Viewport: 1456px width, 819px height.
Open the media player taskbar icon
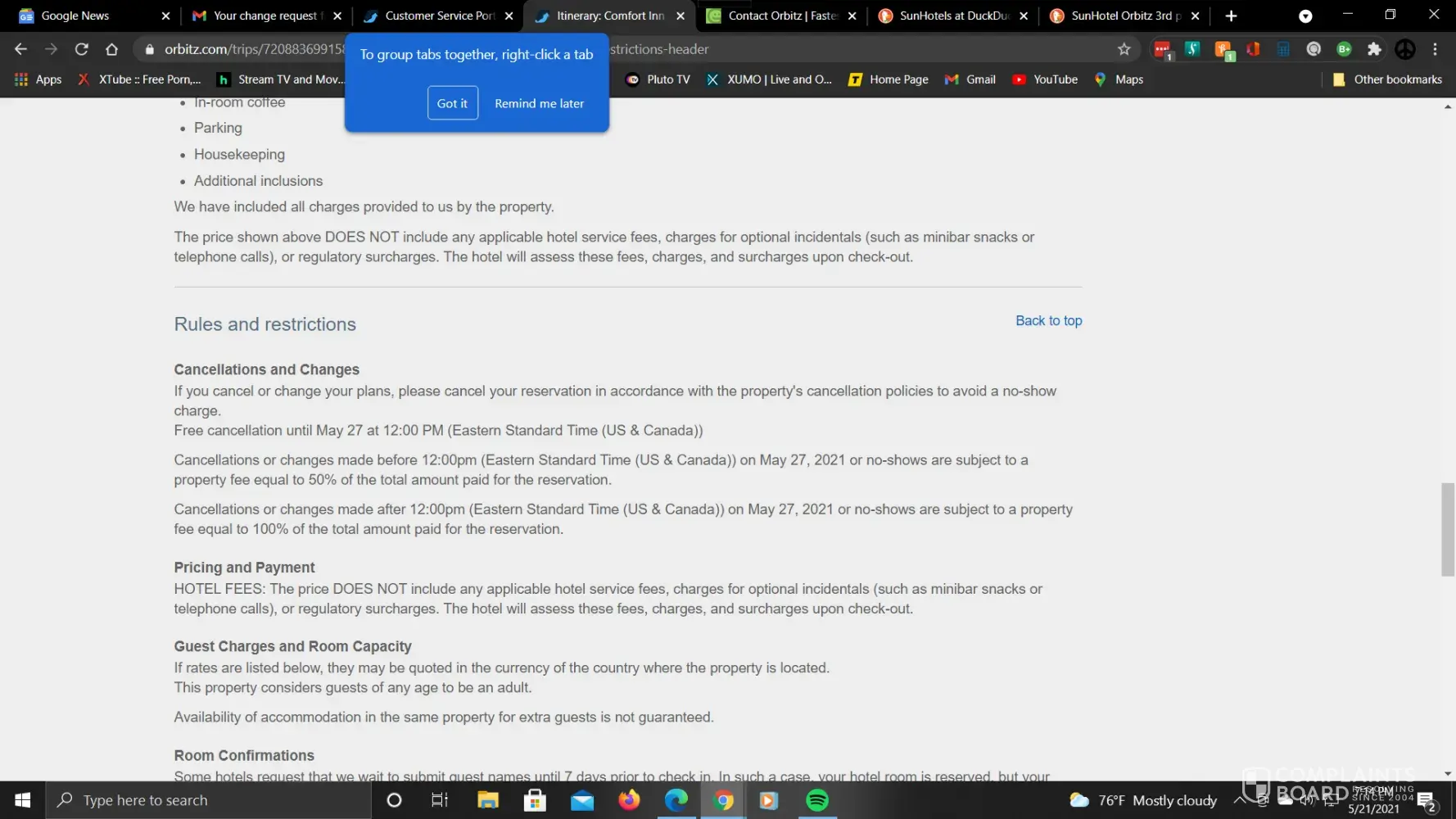[770, 800]
